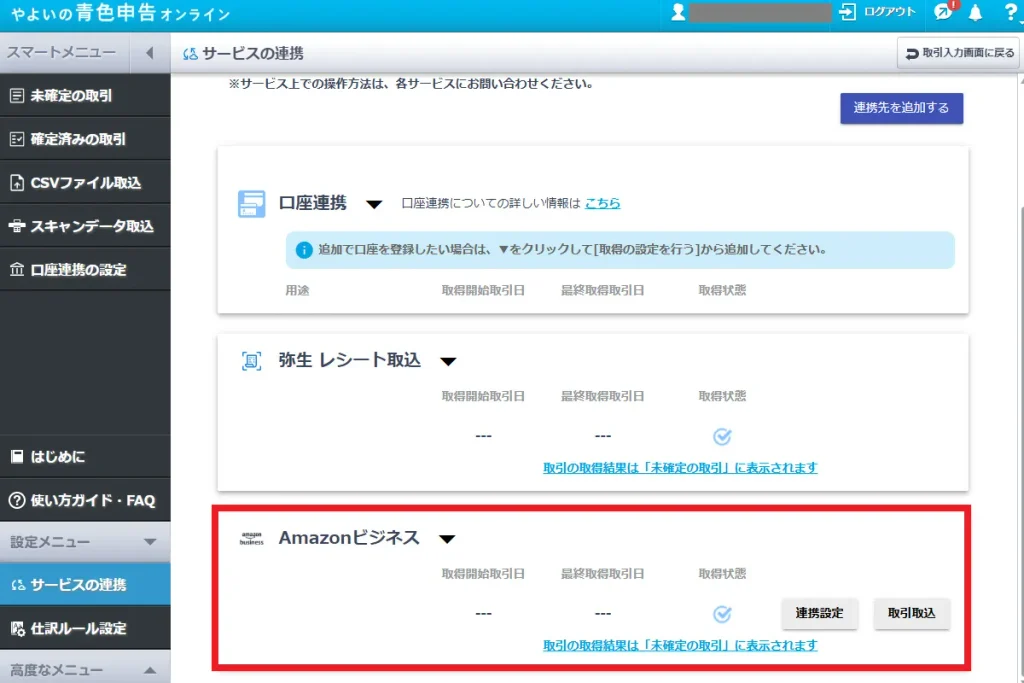Click the 連携先を追加する button

(x=901, y=108)
